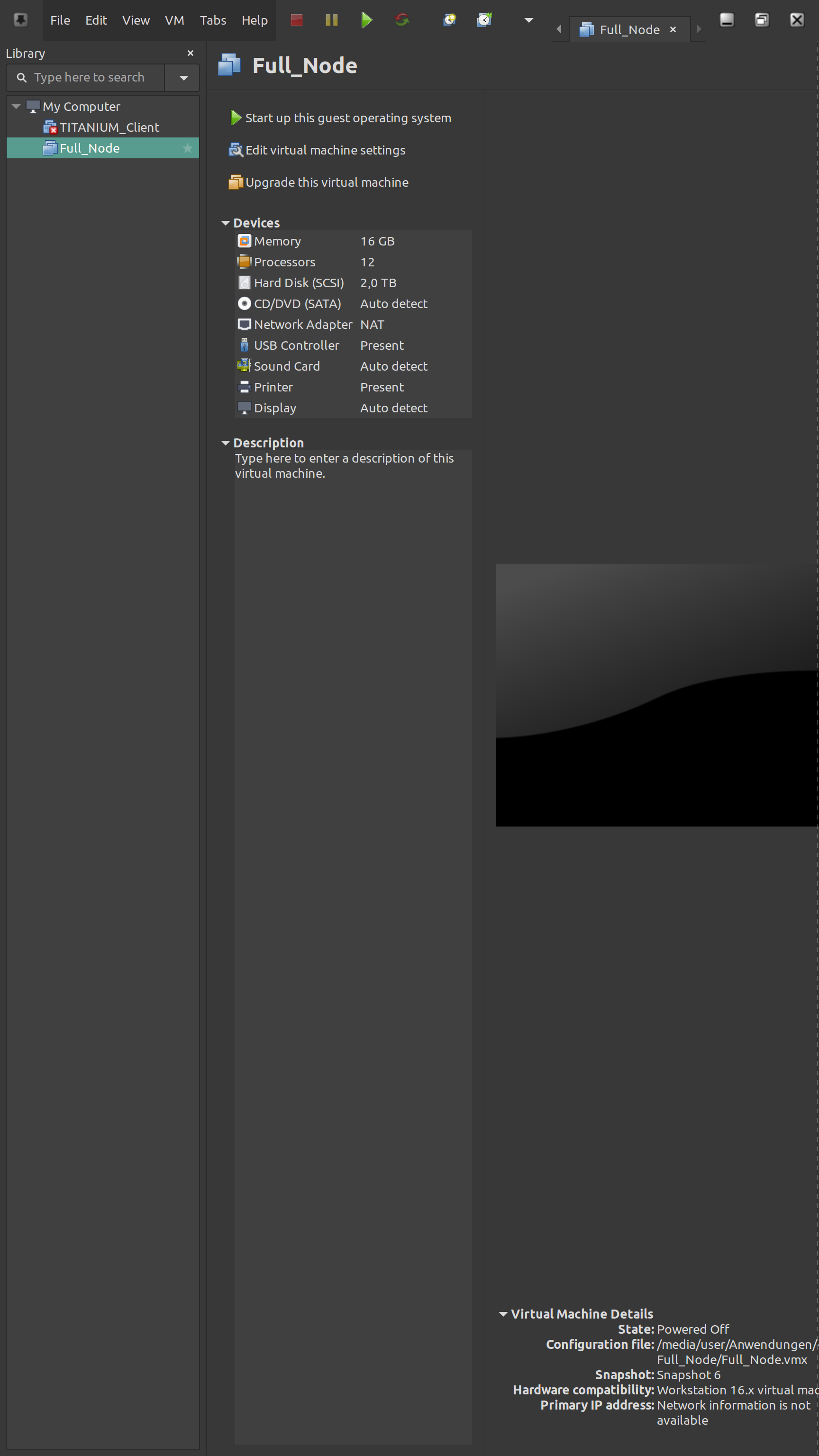Screen dimensions: 819x1456
Task: Click the Library search field
Action: pos(86,77)
